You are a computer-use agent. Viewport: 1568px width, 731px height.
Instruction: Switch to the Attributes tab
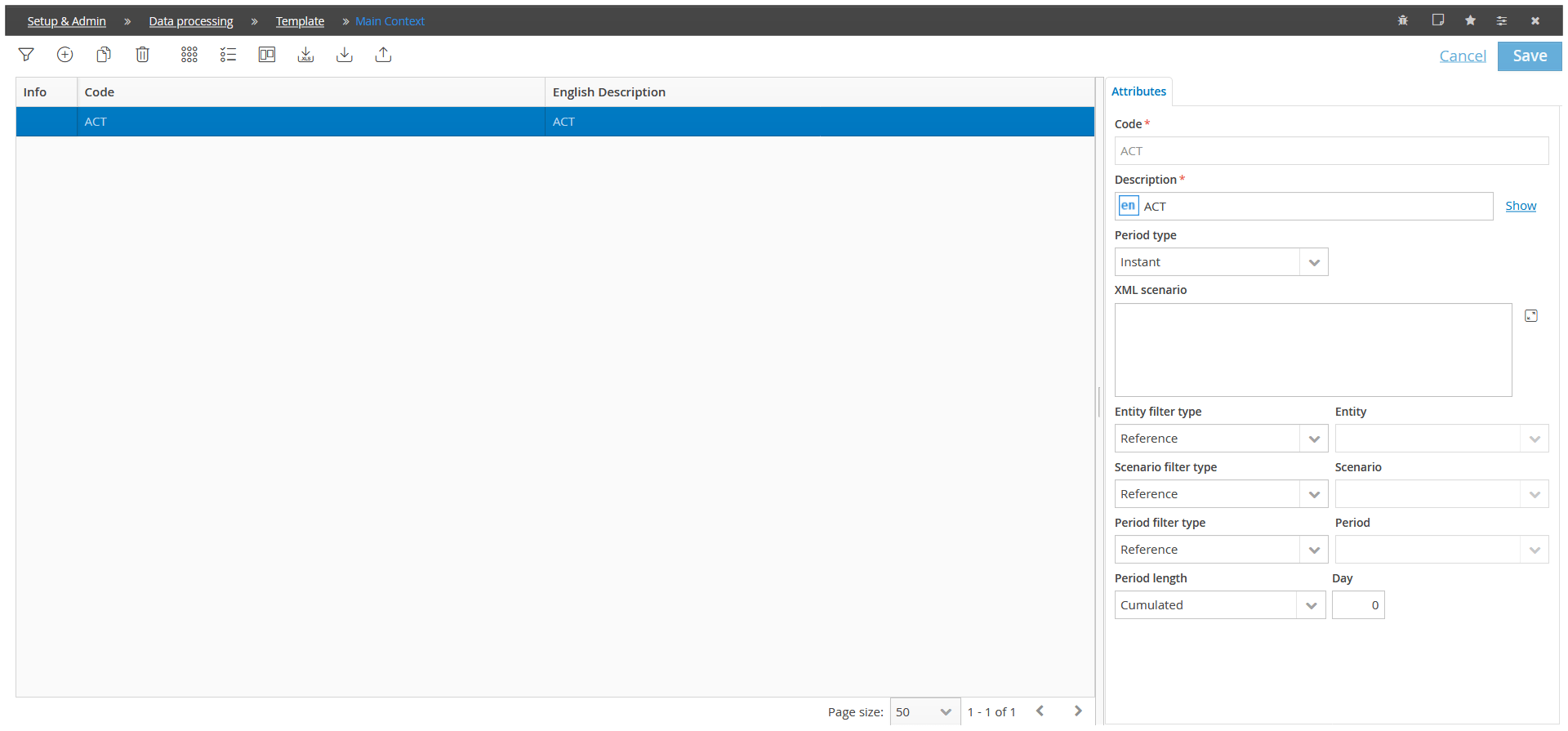coord(1138,91)
